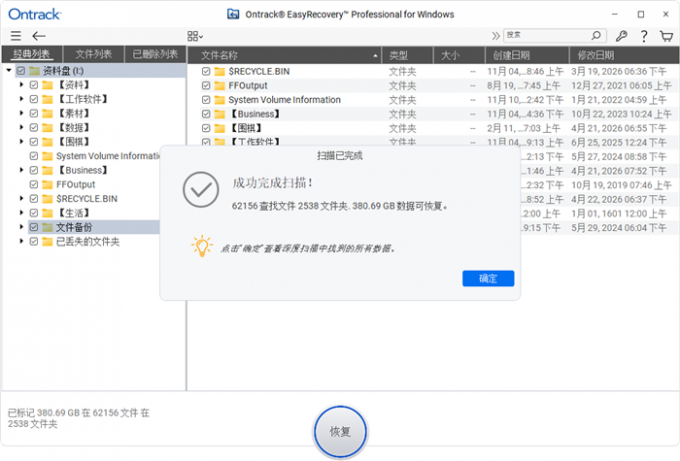Confirm dialog with 确定 button

point(488,278)
